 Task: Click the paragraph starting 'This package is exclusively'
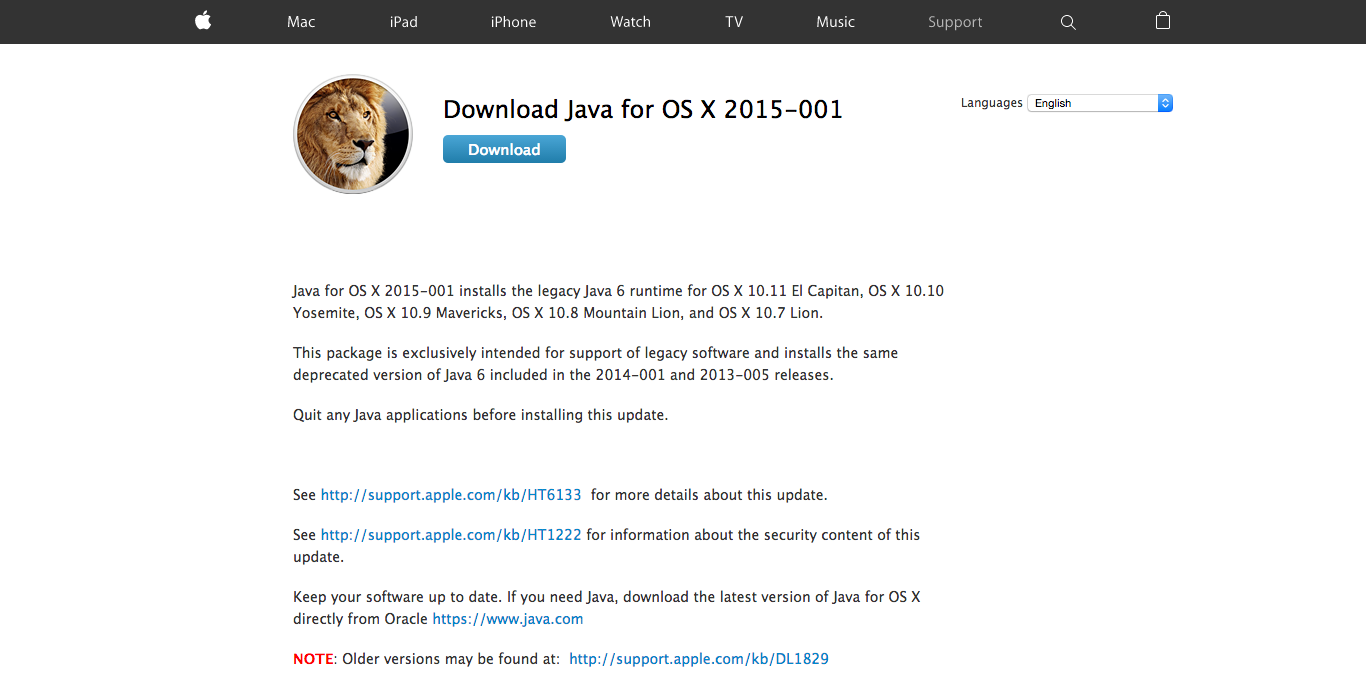[x=596, y=364]
